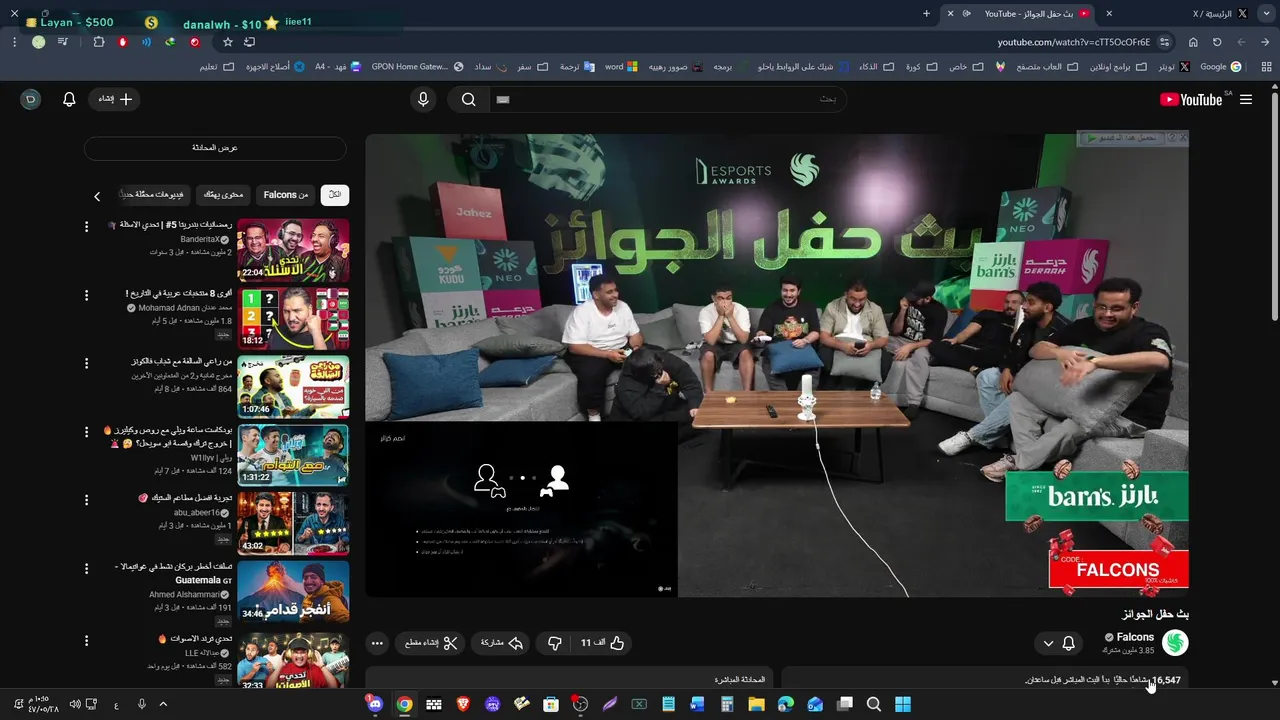Open the Windows Start button

[903, 704]
